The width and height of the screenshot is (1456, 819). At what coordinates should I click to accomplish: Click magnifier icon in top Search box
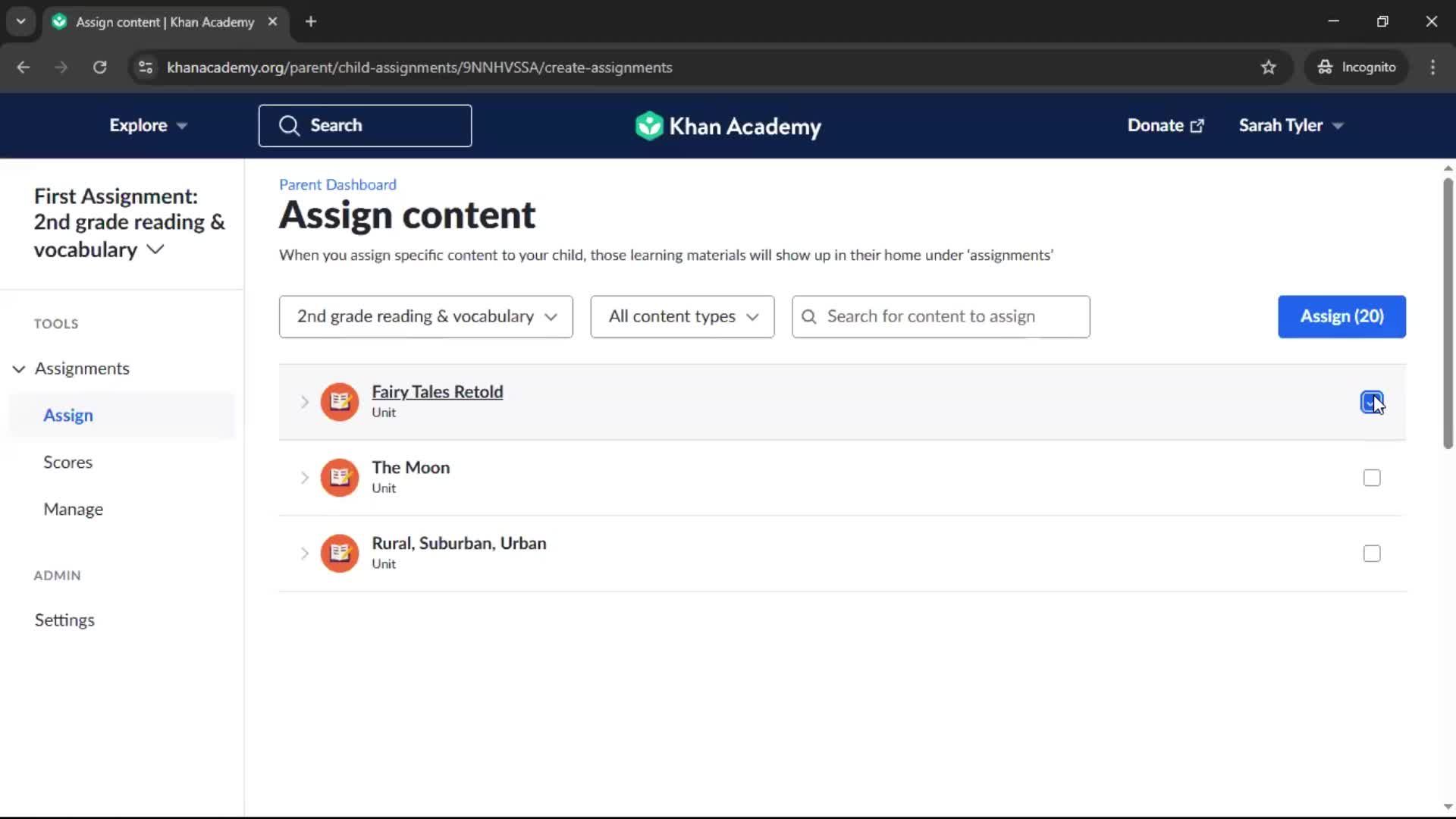(289, 126)
